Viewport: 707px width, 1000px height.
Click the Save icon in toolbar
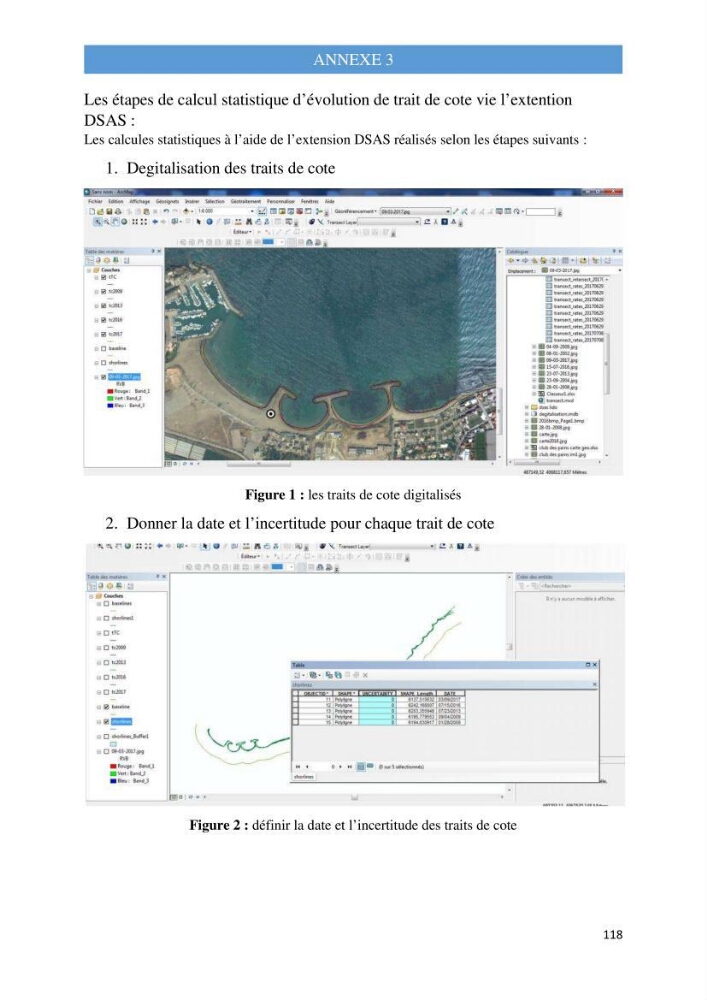(x=109, y=211)
